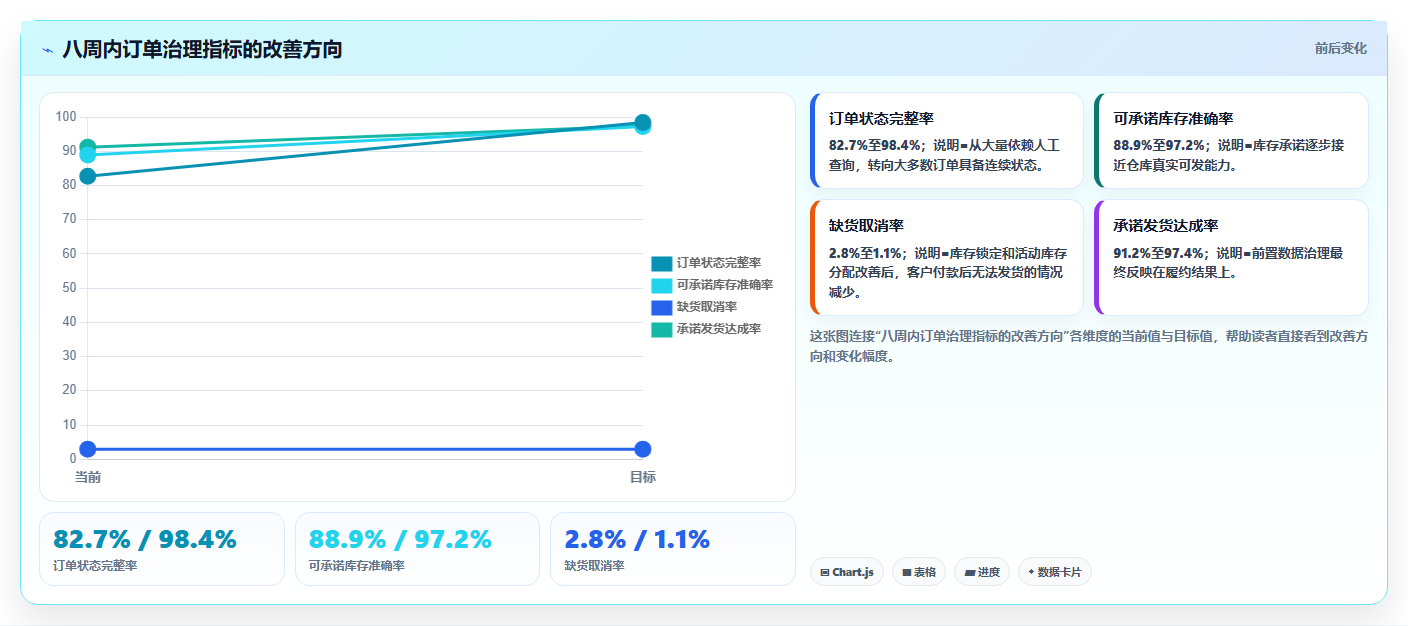1408x626 pixels.
Task: Click the text 91.2%至97.4% in the description card
Action: (x=1159, y=253)
